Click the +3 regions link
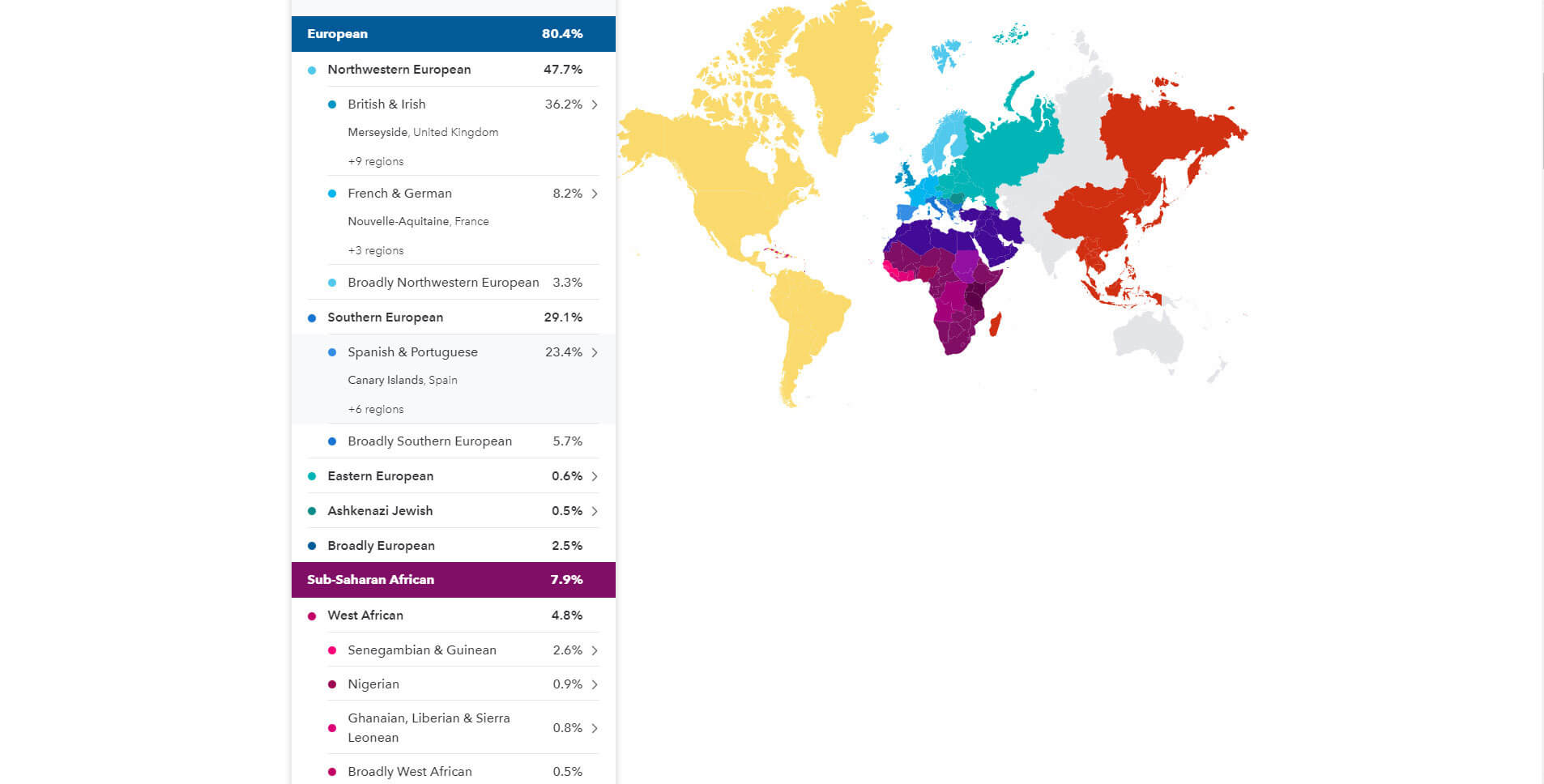The height and width of the screenshot is (784, 1544). tap(375, 250)
